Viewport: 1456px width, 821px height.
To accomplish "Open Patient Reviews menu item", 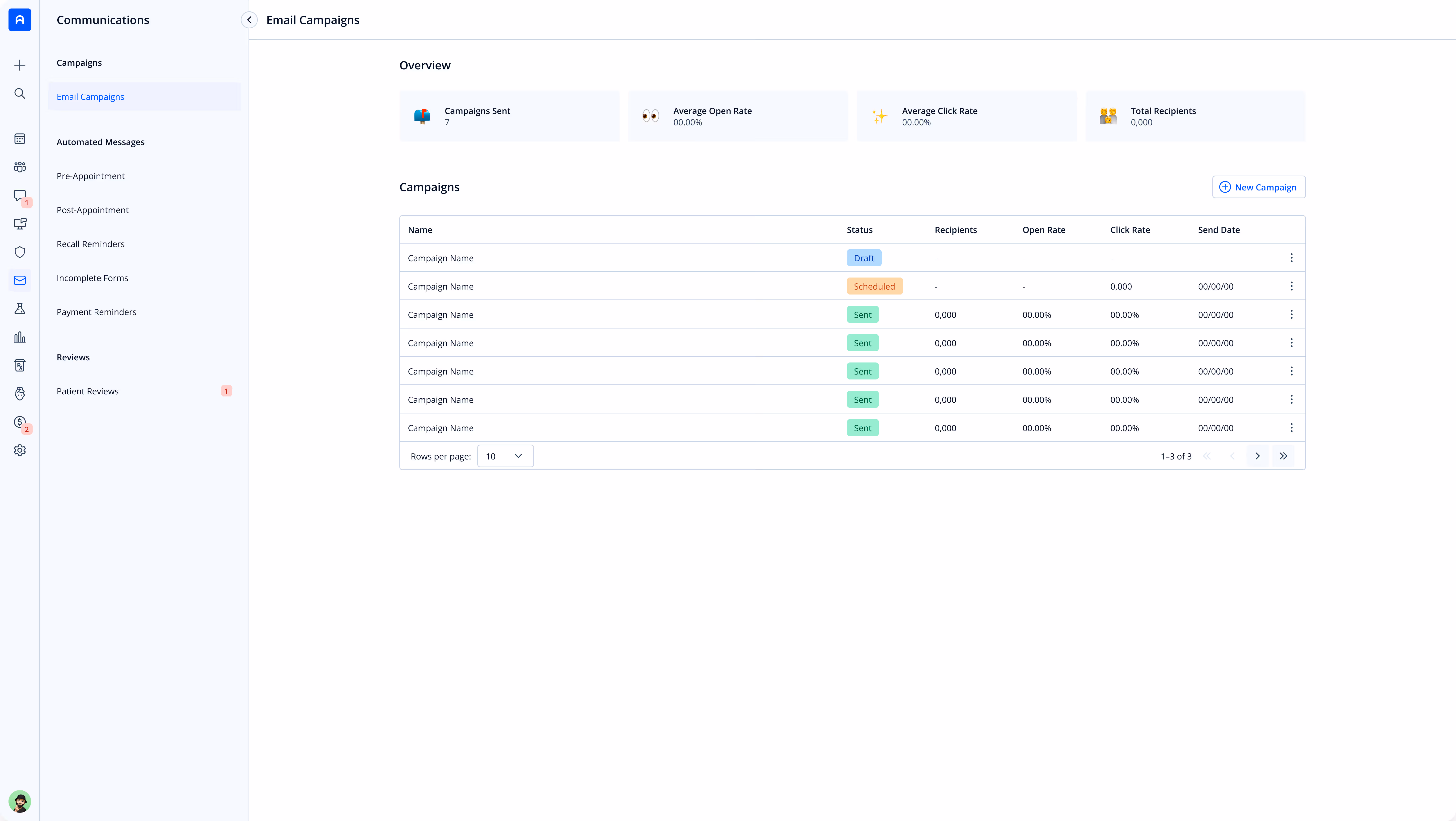I will tap(88, 391).
